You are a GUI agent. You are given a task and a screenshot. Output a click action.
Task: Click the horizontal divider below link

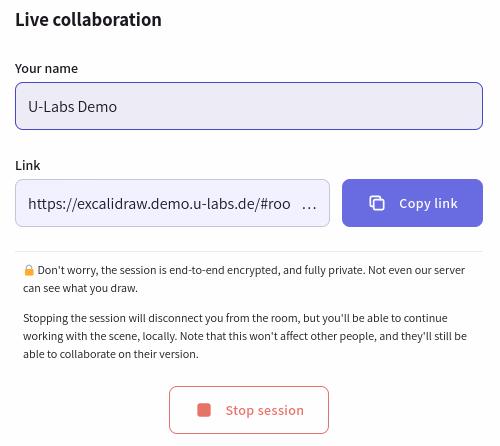(249, 251)
